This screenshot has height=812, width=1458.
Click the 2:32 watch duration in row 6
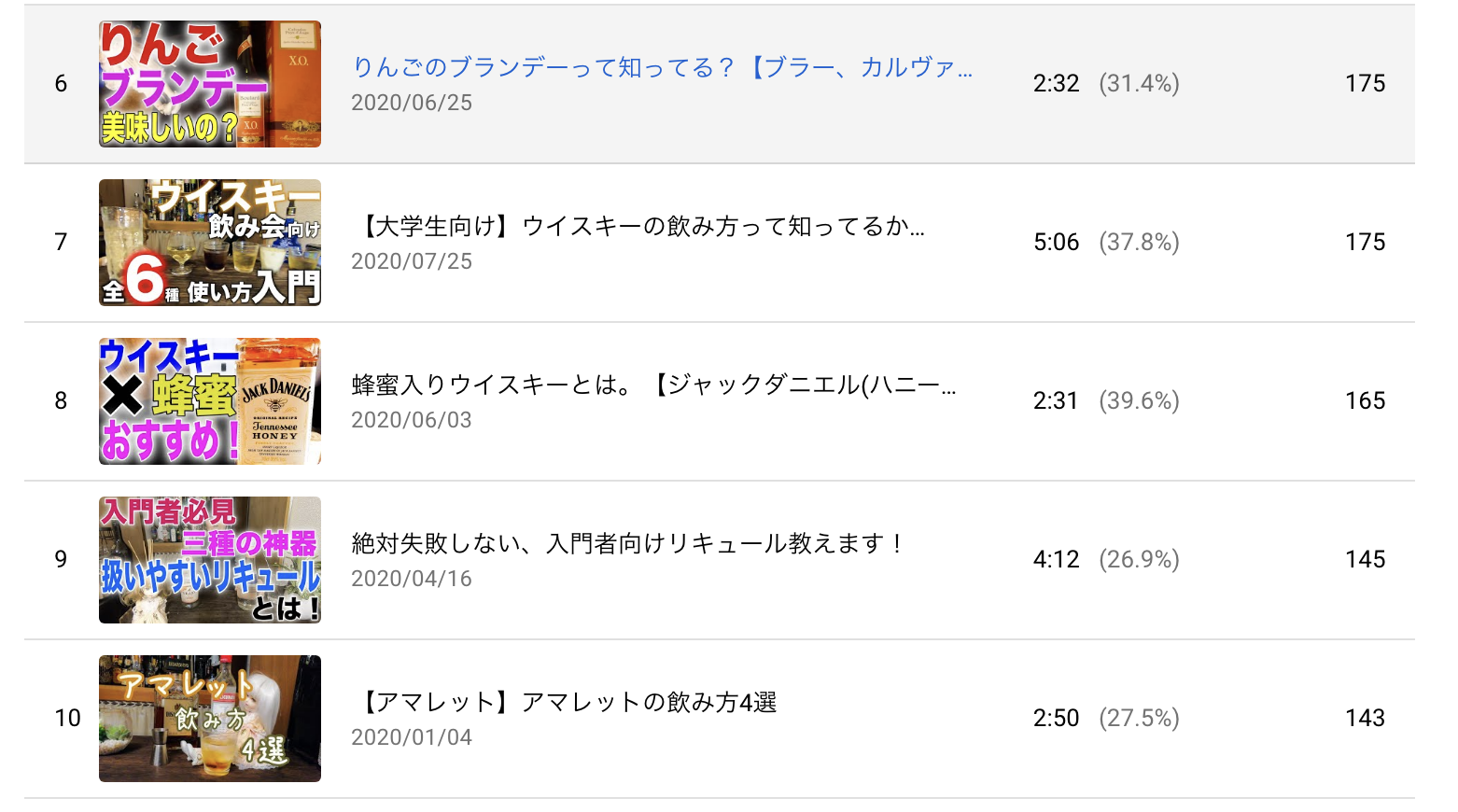click(1056, 84)
